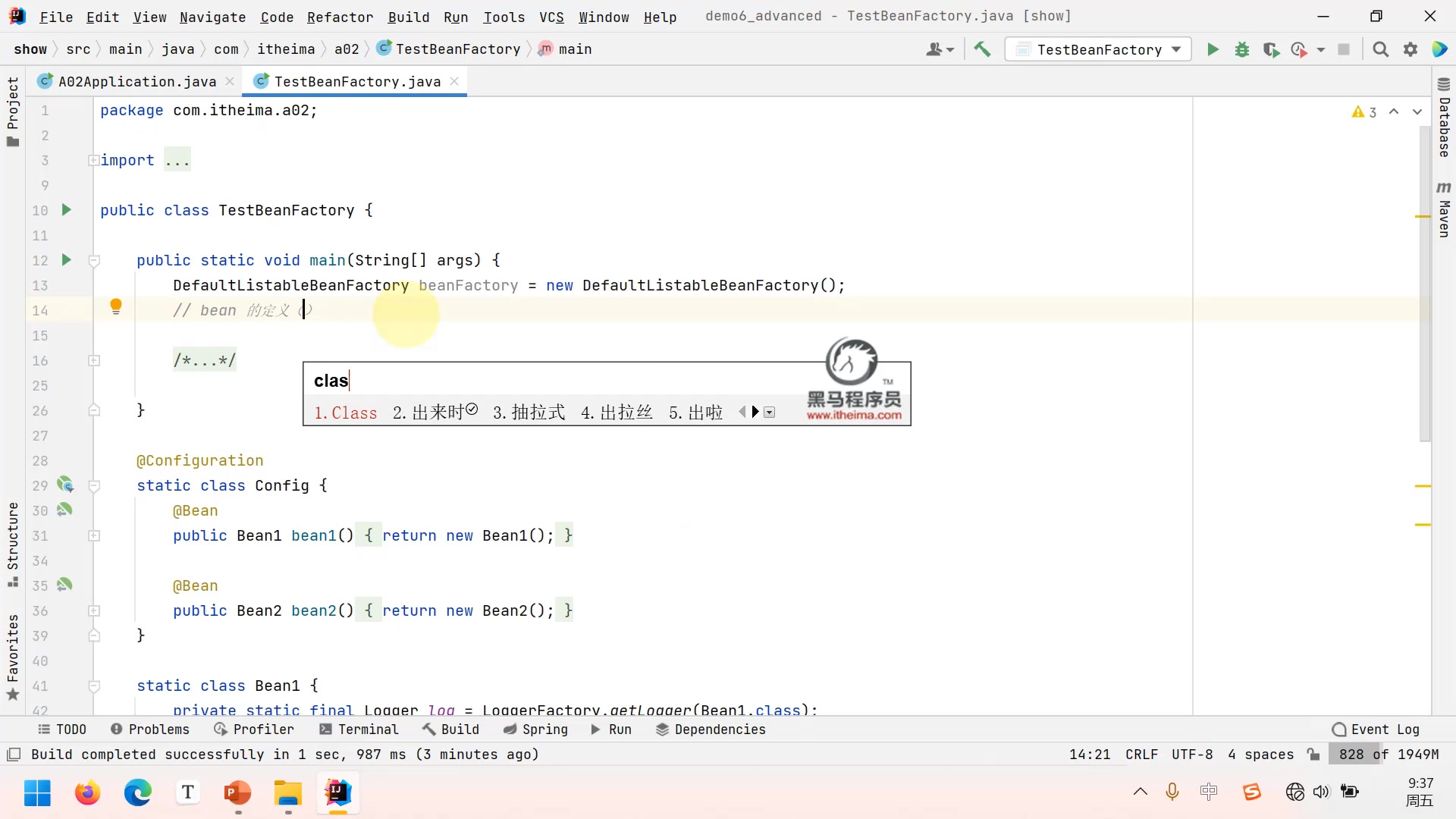Click the Spring tab in bottom panel
The height and width of the screenshot is (819, 1456).
[x=545, y=729]
